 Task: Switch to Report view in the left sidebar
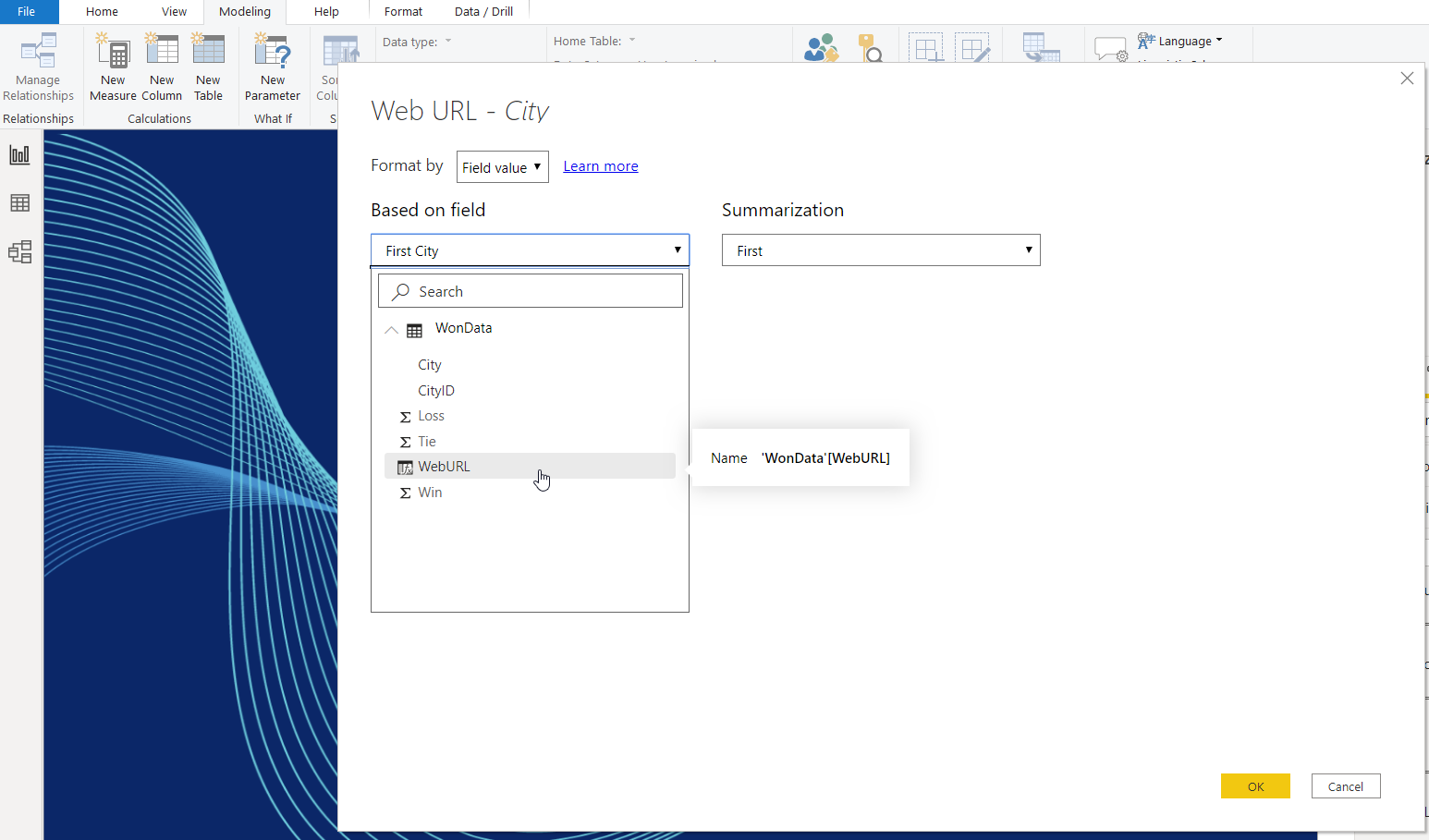click(19, 155)
